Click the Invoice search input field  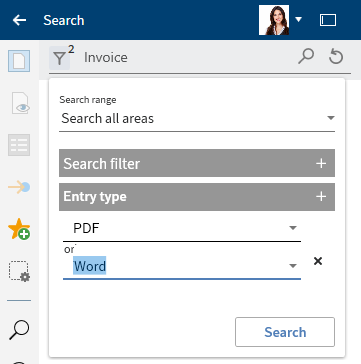coord(187,58)
